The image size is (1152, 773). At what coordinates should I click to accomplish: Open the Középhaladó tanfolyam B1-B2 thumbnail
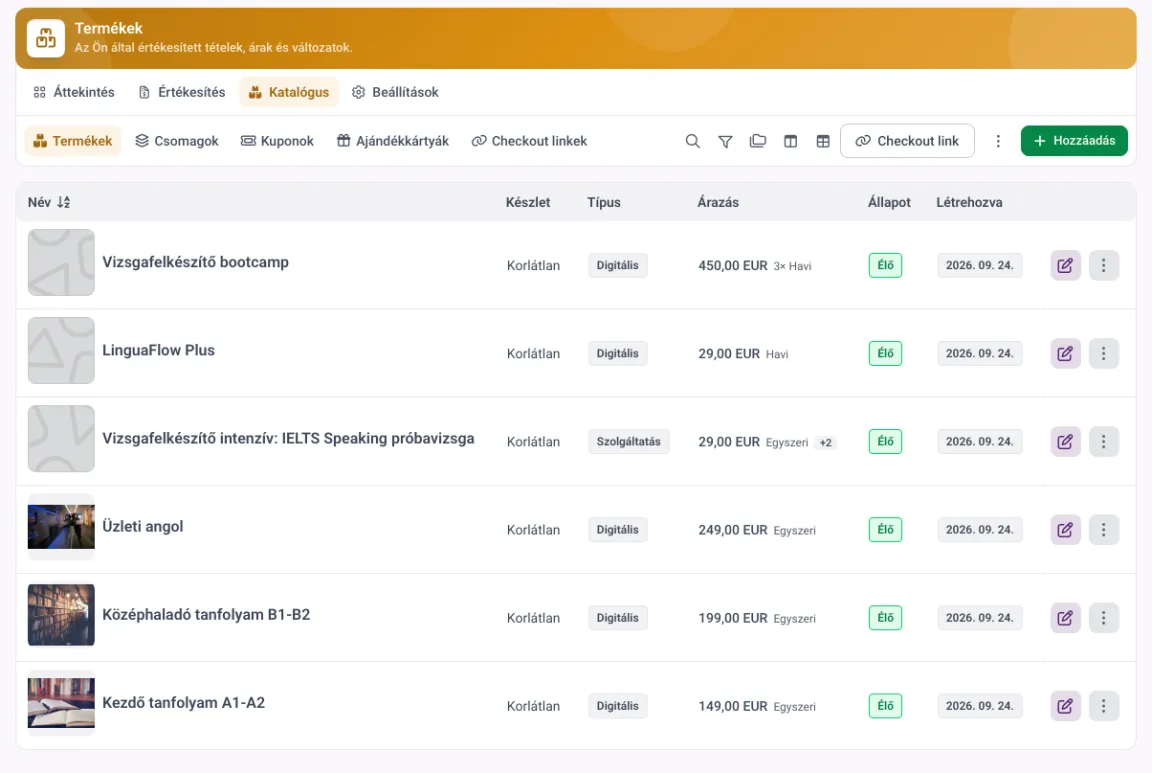coord(61,615)
